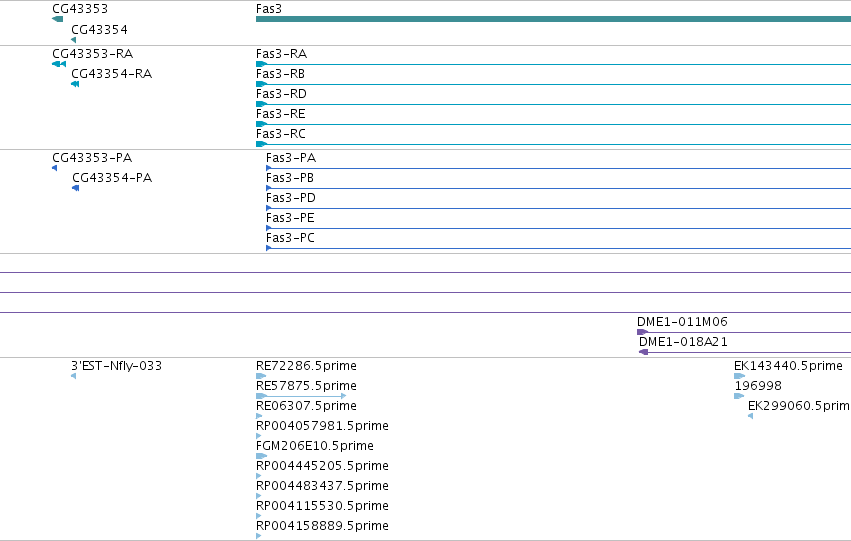Select the Fas3-PB protein label
Screen dimensions: 851x541
(x=290, y=178)
